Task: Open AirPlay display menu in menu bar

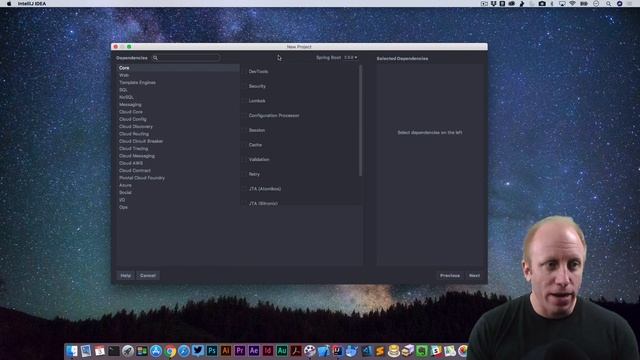Action: click(562, 4)
